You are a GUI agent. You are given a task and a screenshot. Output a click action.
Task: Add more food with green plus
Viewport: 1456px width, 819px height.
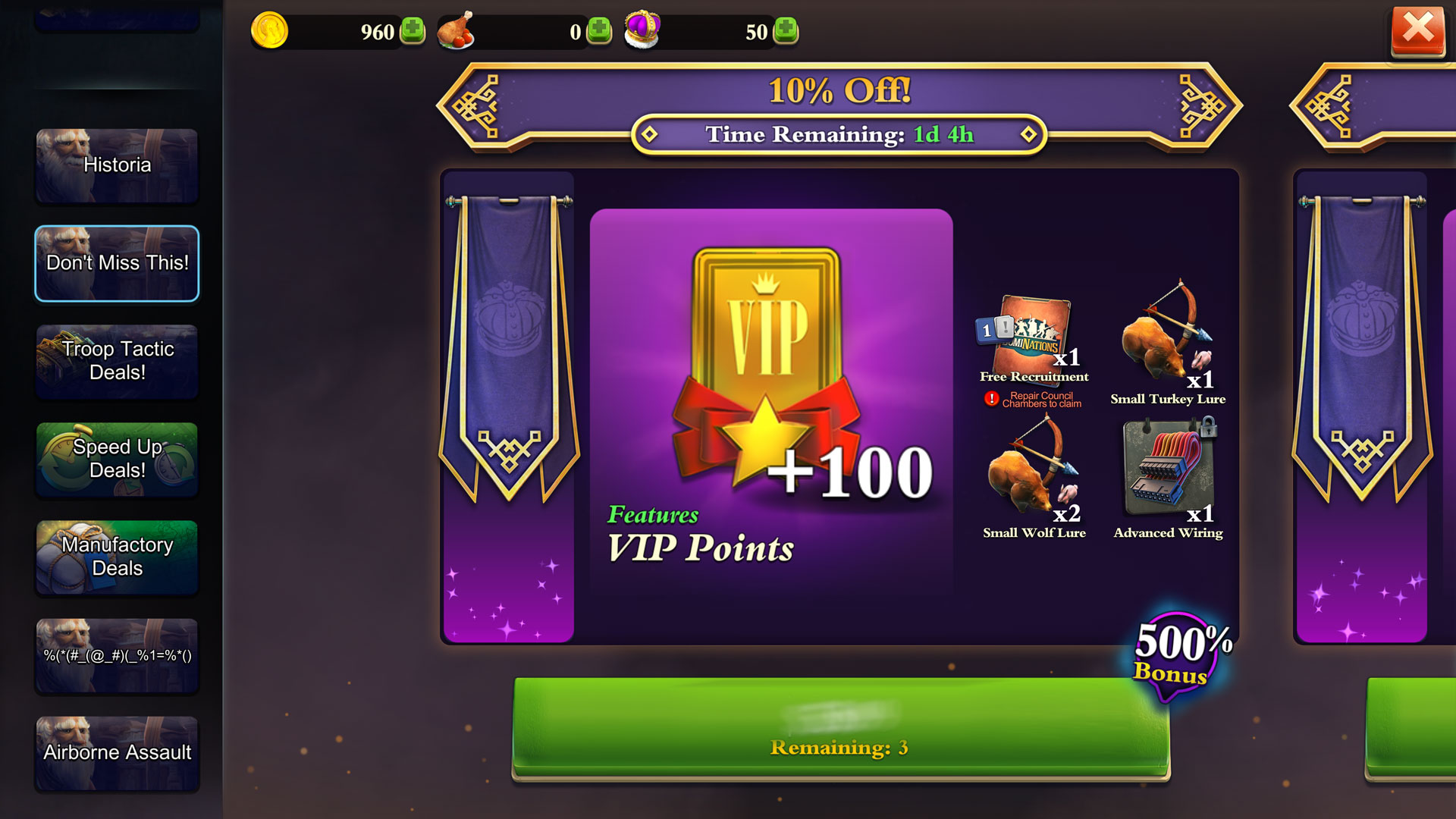599,31
